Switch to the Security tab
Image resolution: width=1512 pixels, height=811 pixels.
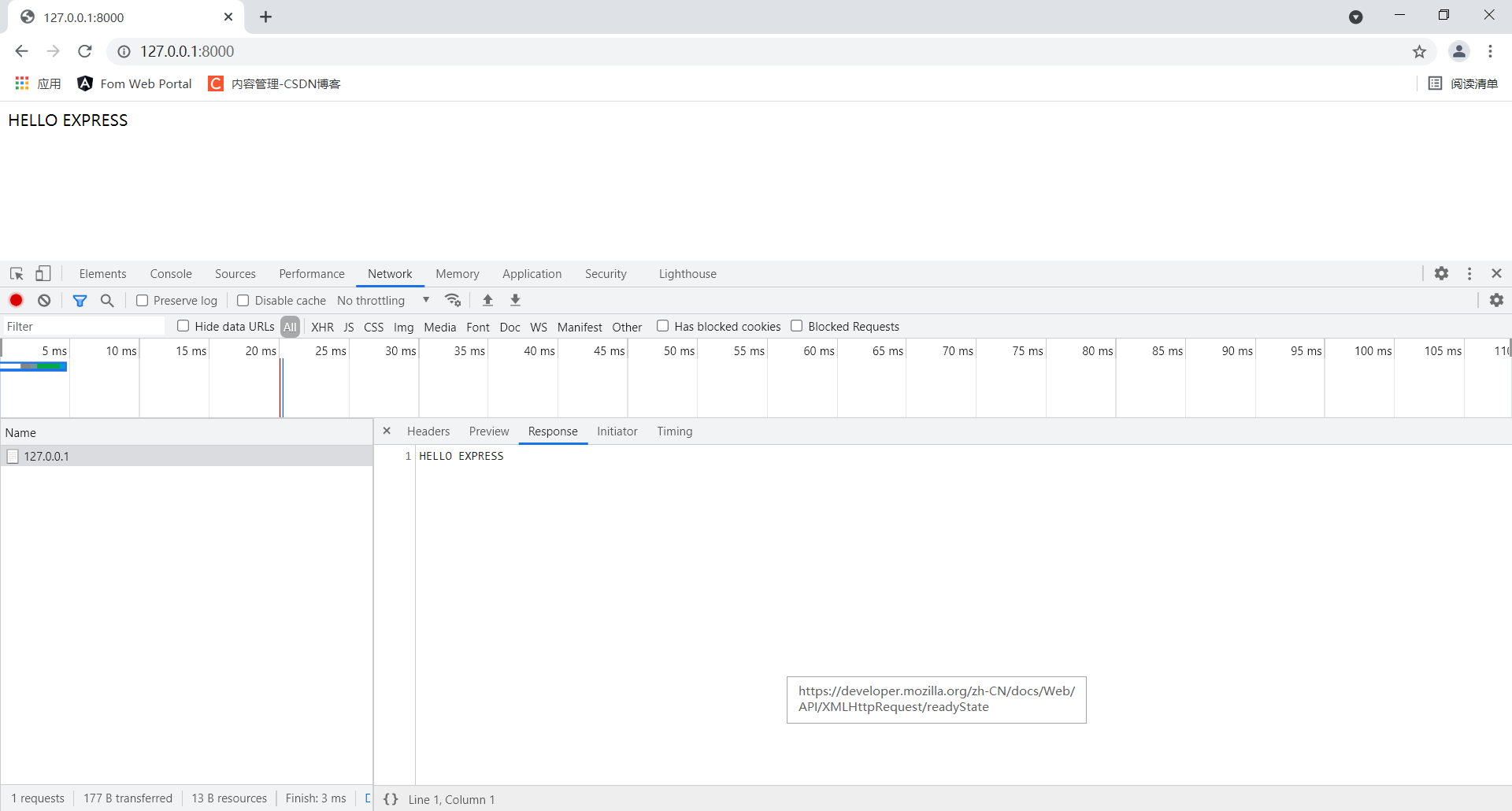tap(606, 274)
